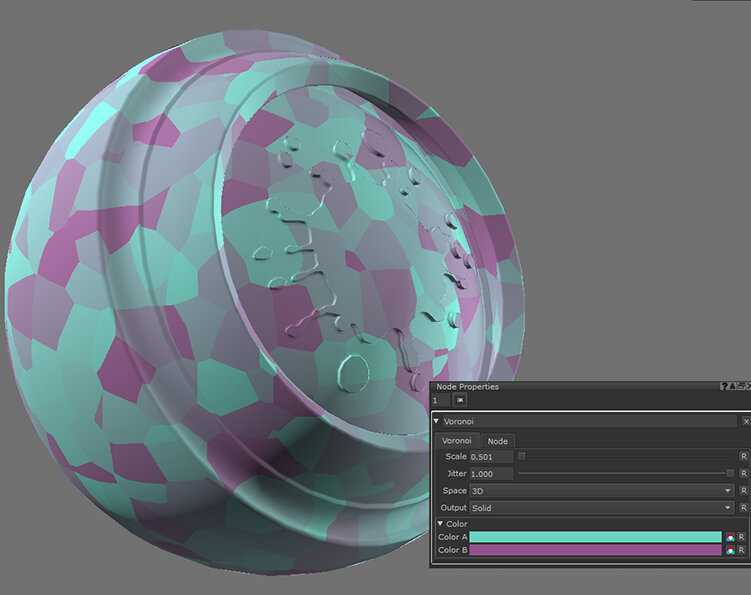Clear all panels with the X icon beside count
The image size is (751, 595).
click(460, 400)
